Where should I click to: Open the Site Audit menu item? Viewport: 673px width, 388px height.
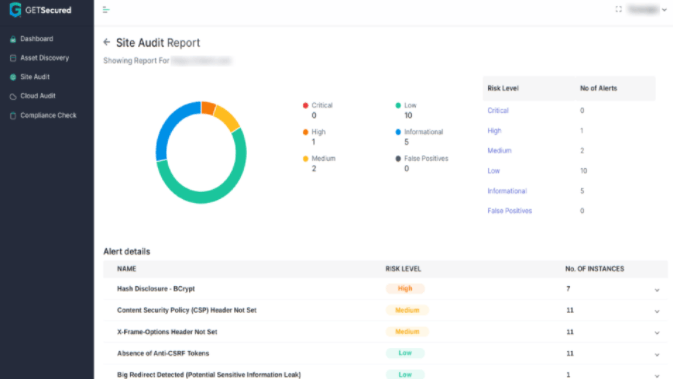[35, 77]
